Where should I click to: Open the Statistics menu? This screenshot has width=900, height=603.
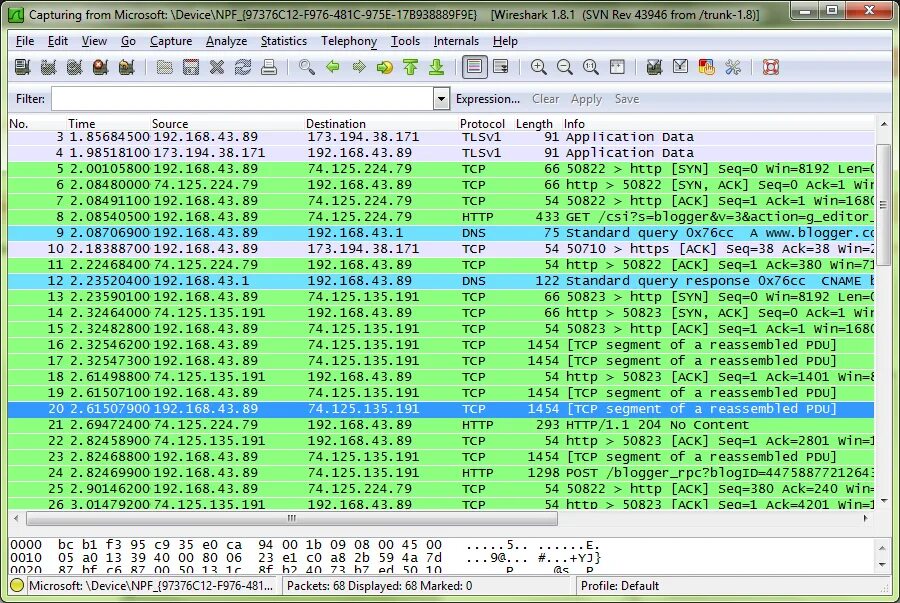[284, 41]
